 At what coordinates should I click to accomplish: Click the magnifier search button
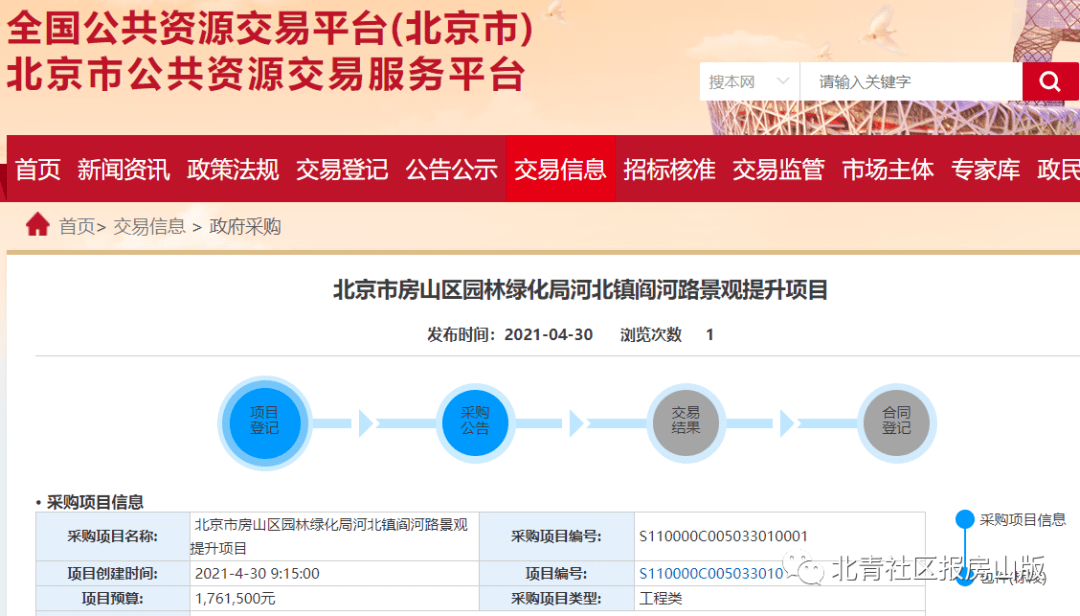[x=1050, y=82]
